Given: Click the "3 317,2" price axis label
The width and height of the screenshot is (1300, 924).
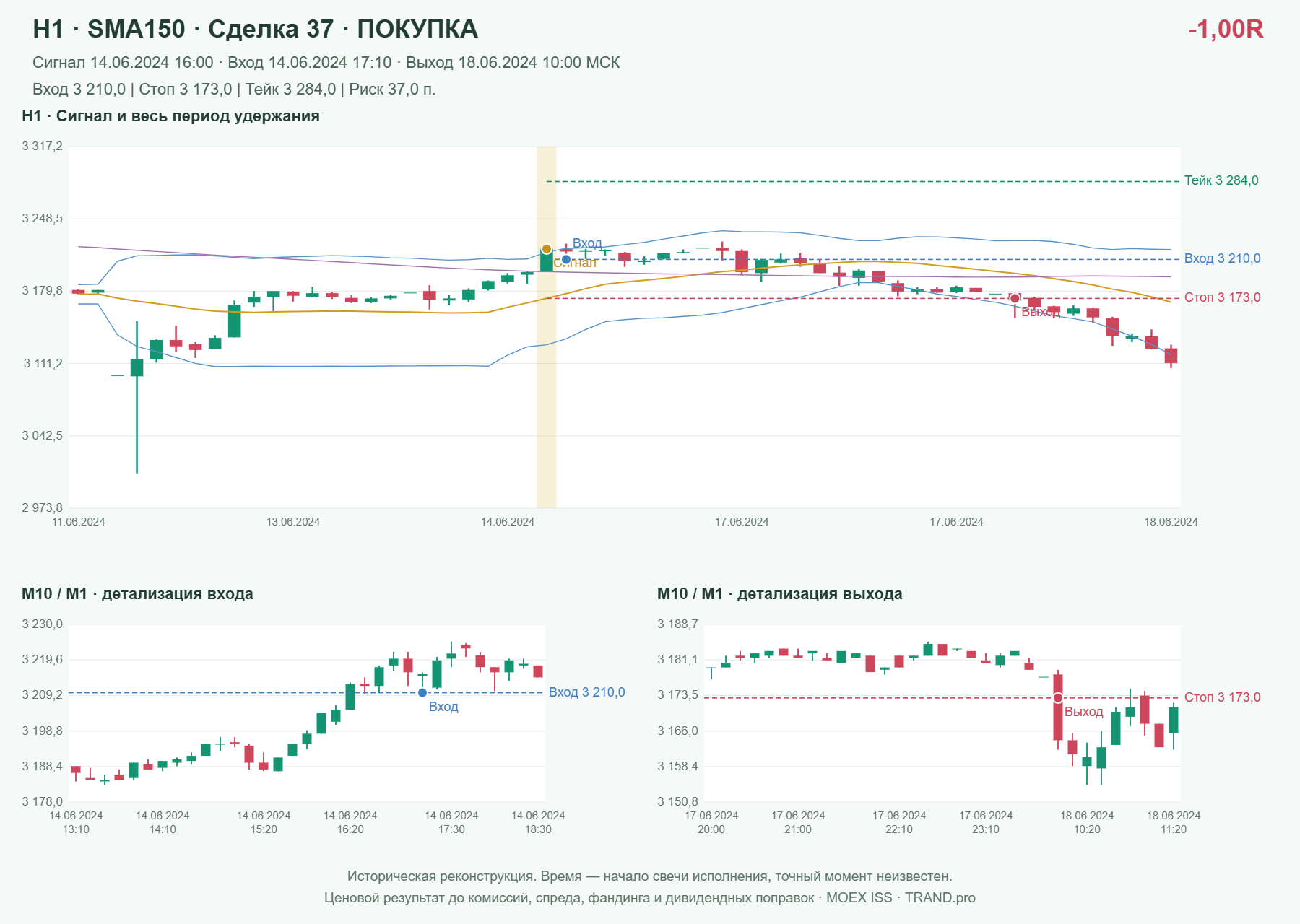Looking at the screenshot, I should click(43, 147).
